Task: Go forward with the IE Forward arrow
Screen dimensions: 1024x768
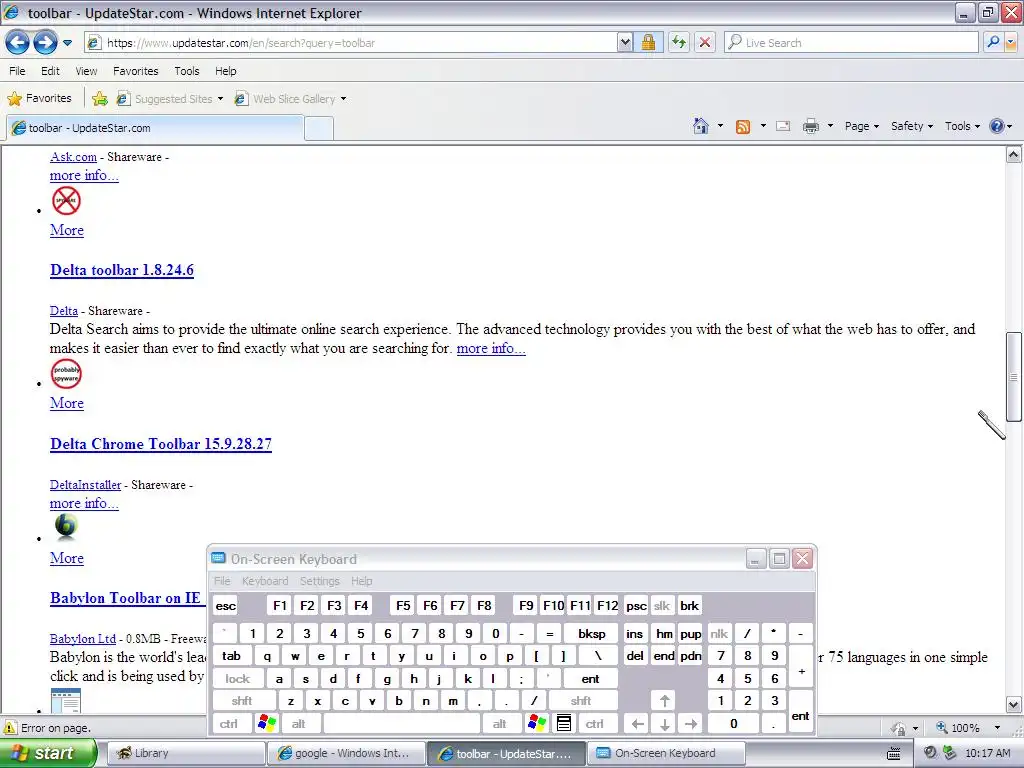Action: coord(45,43)
